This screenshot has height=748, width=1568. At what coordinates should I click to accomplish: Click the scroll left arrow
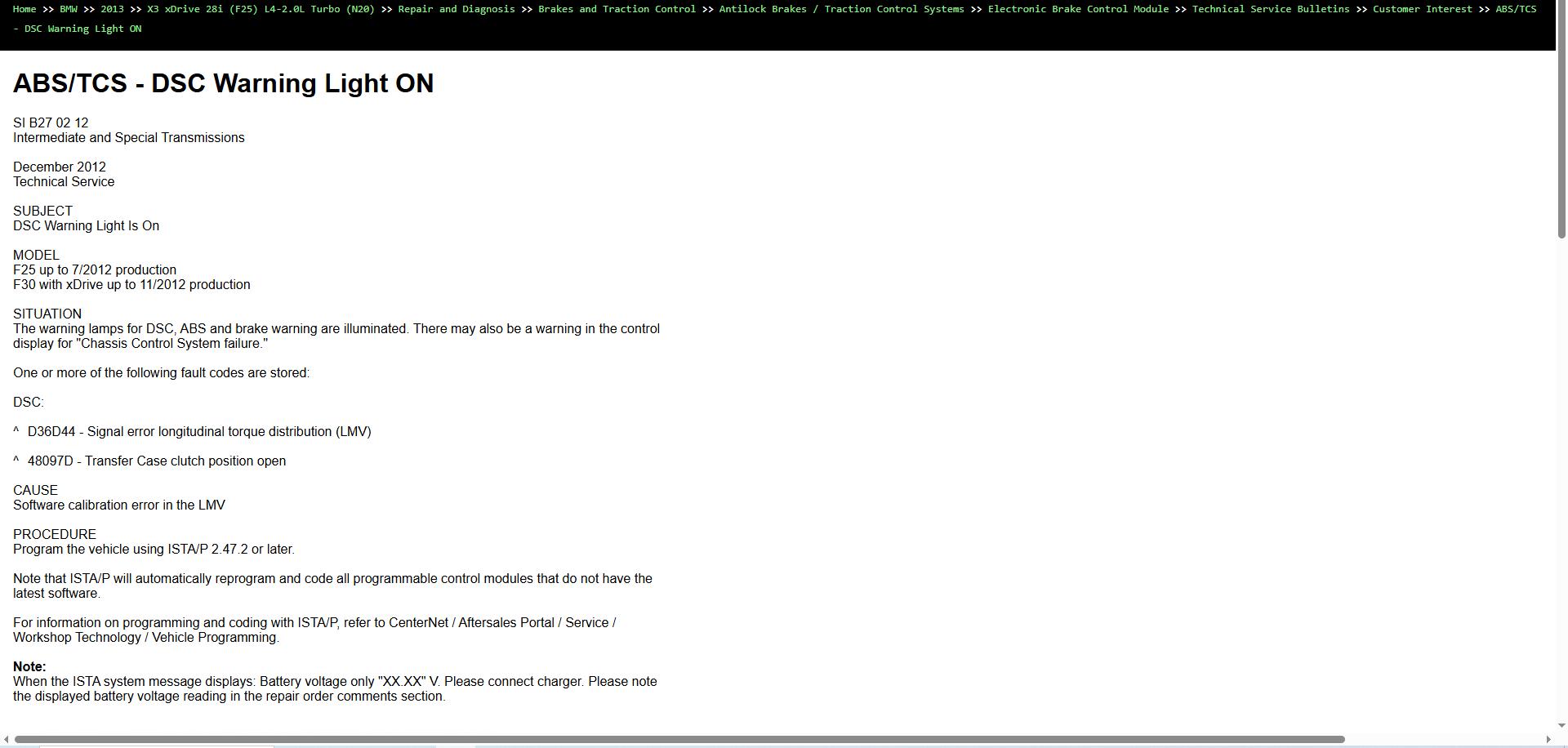[7, 740]
